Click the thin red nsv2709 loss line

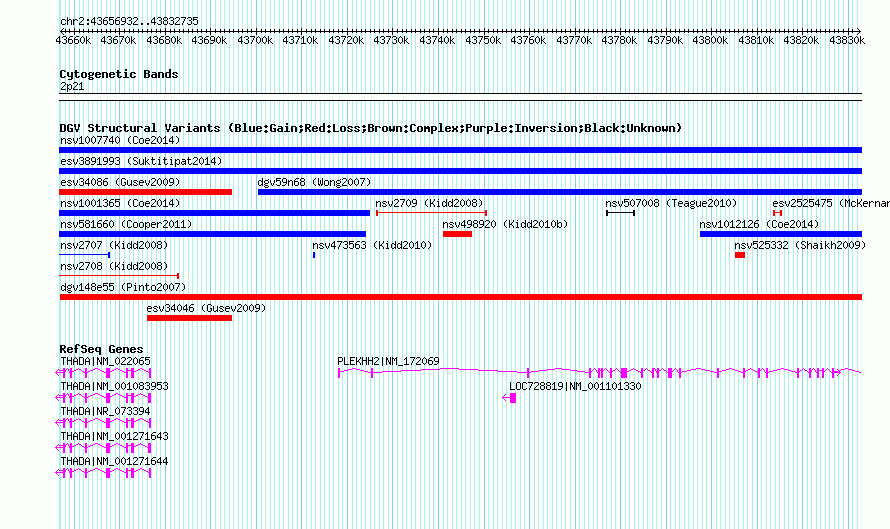point(431,213)
